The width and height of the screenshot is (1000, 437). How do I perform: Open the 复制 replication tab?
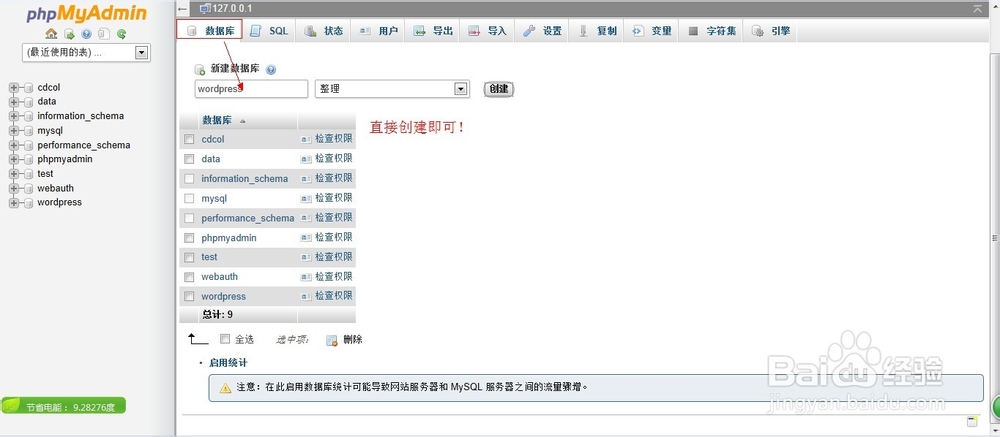pos(597,31)
